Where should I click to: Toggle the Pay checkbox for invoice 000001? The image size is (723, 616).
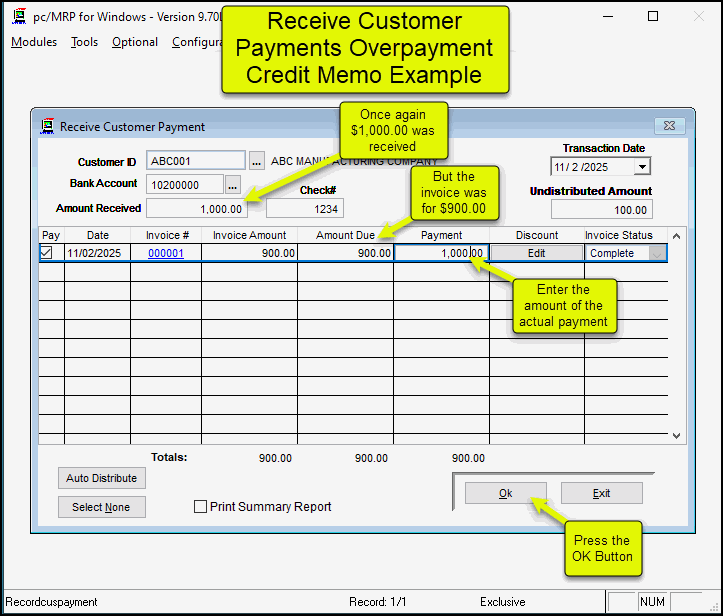[x=46, y=254]
